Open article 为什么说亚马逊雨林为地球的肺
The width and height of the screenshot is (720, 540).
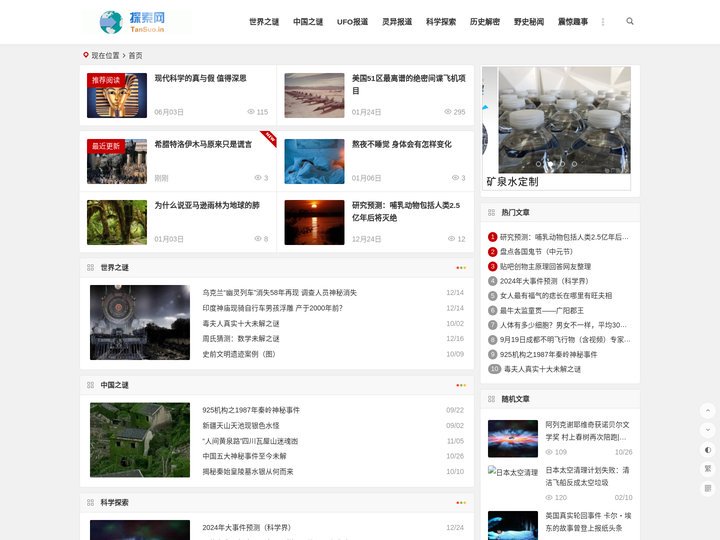207,205
